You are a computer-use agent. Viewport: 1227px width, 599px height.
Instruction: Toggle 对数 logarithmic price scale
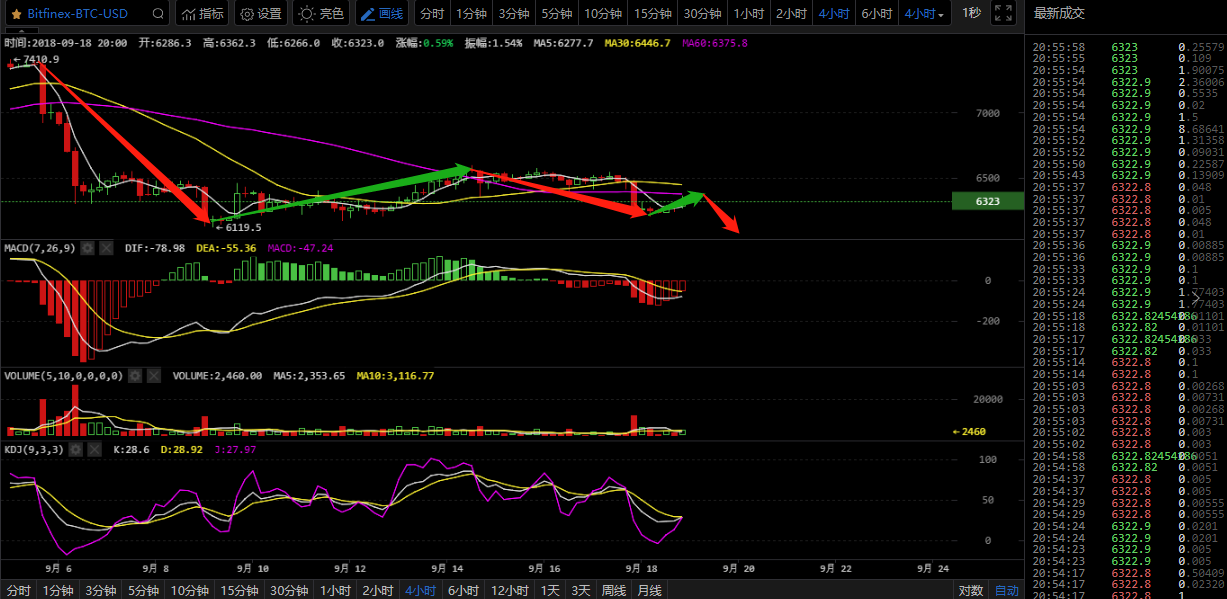coord(970,590)
